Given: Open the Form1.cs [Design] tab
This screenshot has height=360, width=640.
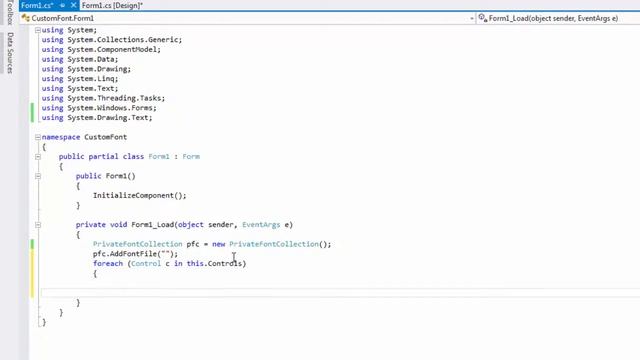Looking at the screenshot, I should click(x=112, y=5).
